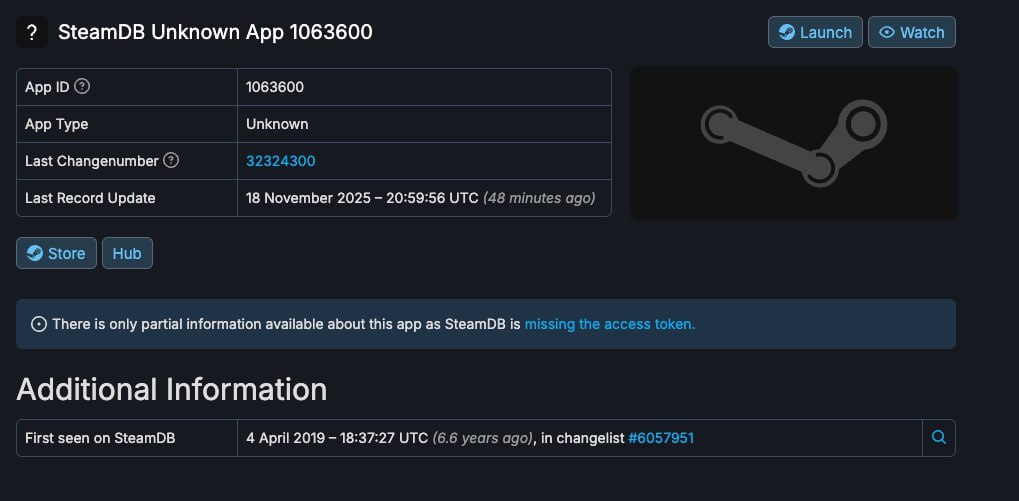Click the App ID help icon
This screenshot has width=1019, height=501.
tap(82, 87)
